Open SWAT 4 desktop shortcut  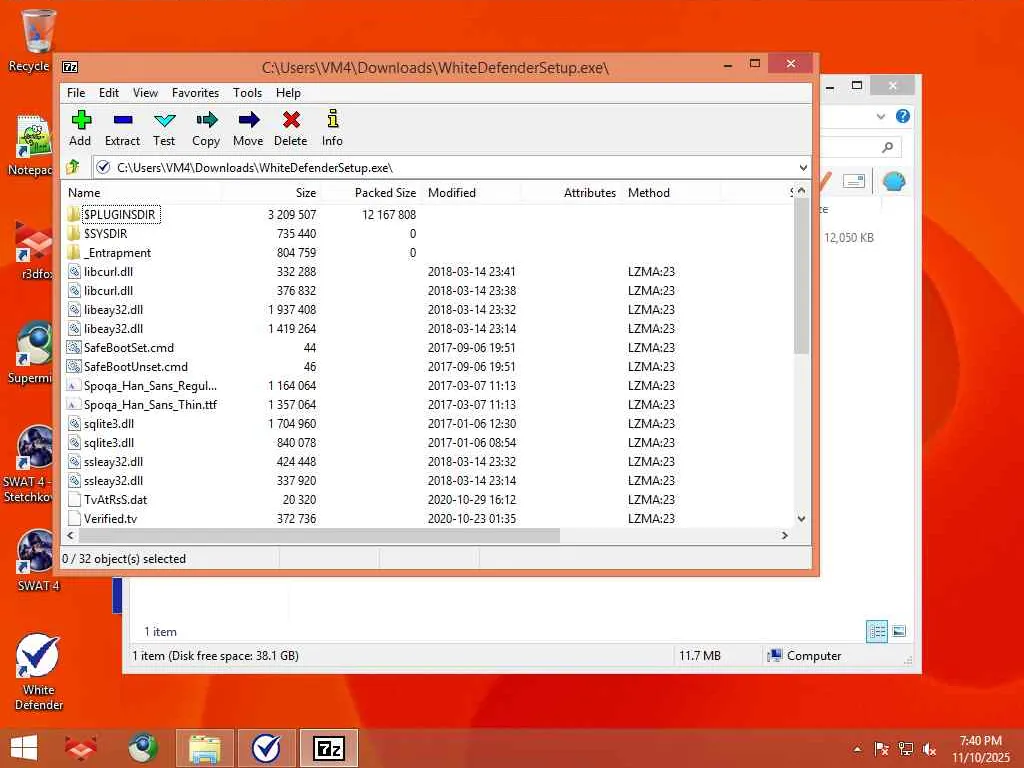[37, 561]
